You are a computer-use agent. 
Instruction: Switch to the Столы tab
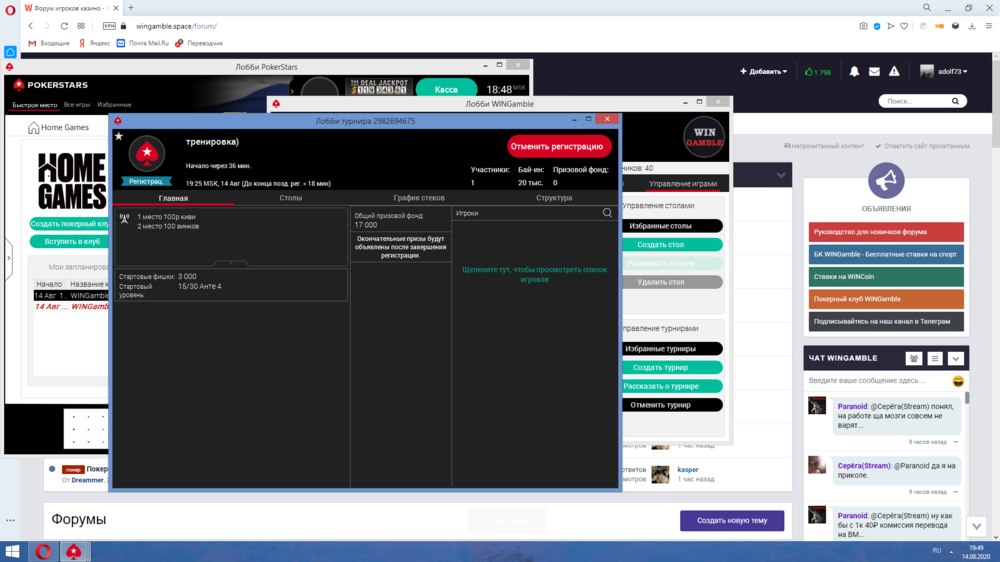(290, 198)
